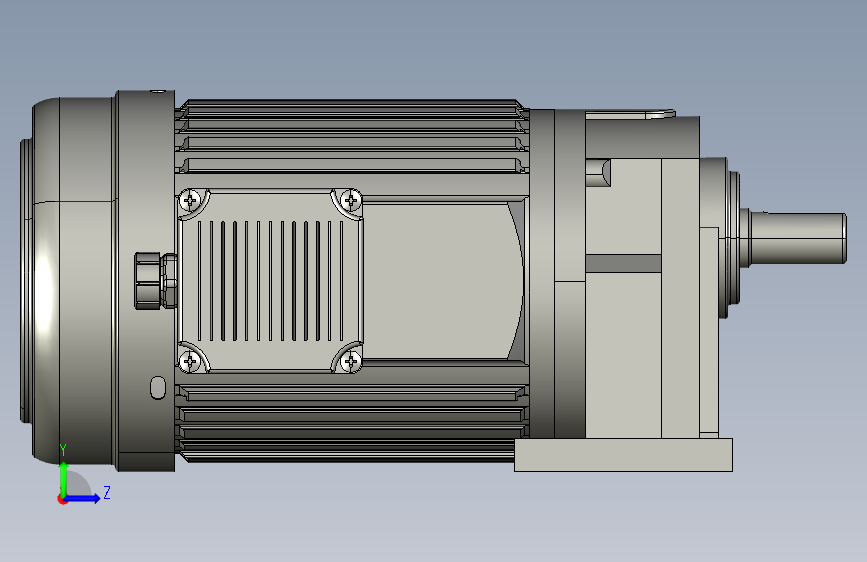Select the bottom-right screw on the terminal box
The height and width of the screenshot is (562, 867).
point(351,361)
